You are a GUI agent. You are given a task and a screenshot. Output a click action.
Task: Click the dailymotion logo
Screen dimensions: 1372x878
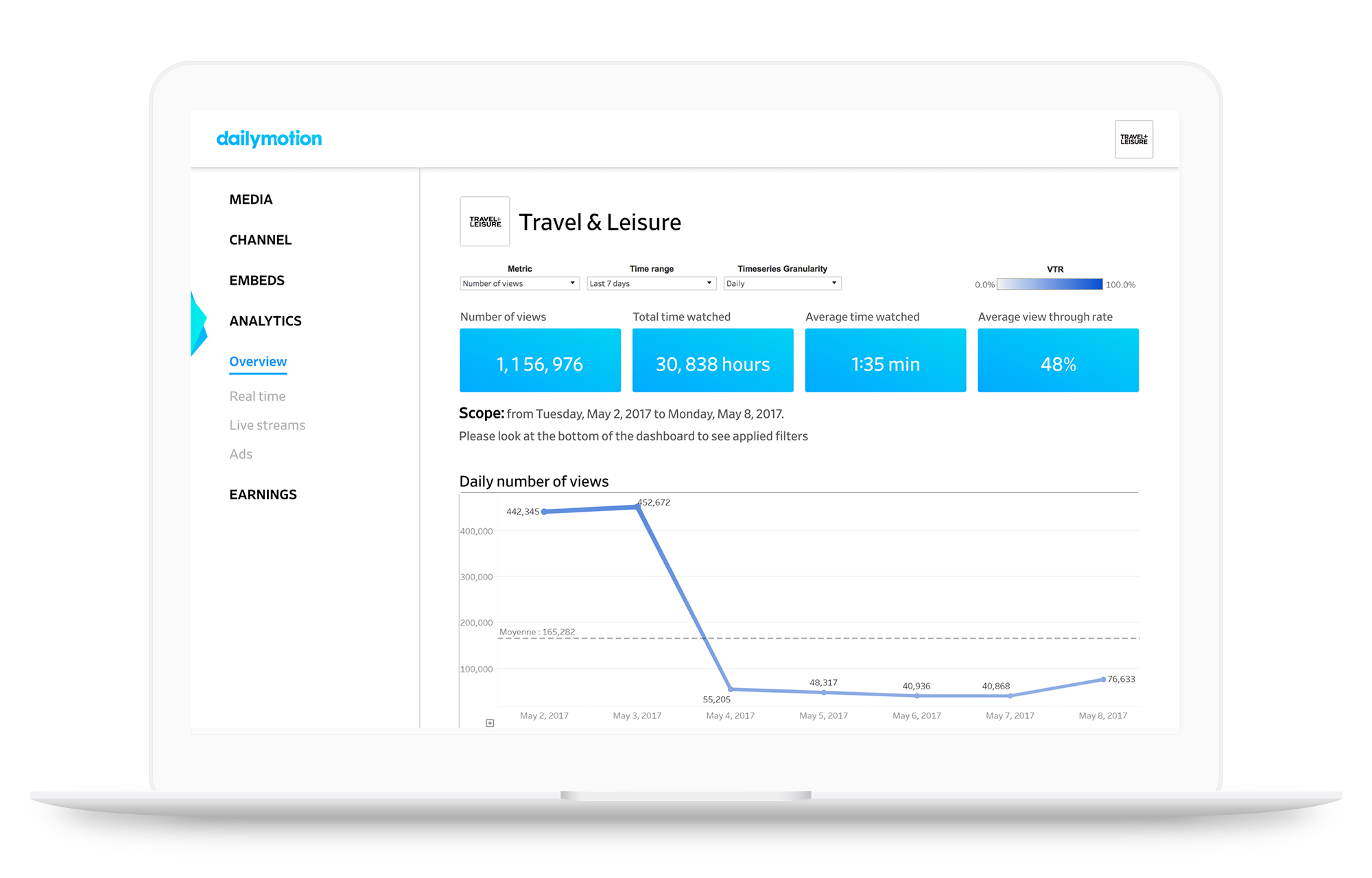pyautogui.click(x=269, y=139)
